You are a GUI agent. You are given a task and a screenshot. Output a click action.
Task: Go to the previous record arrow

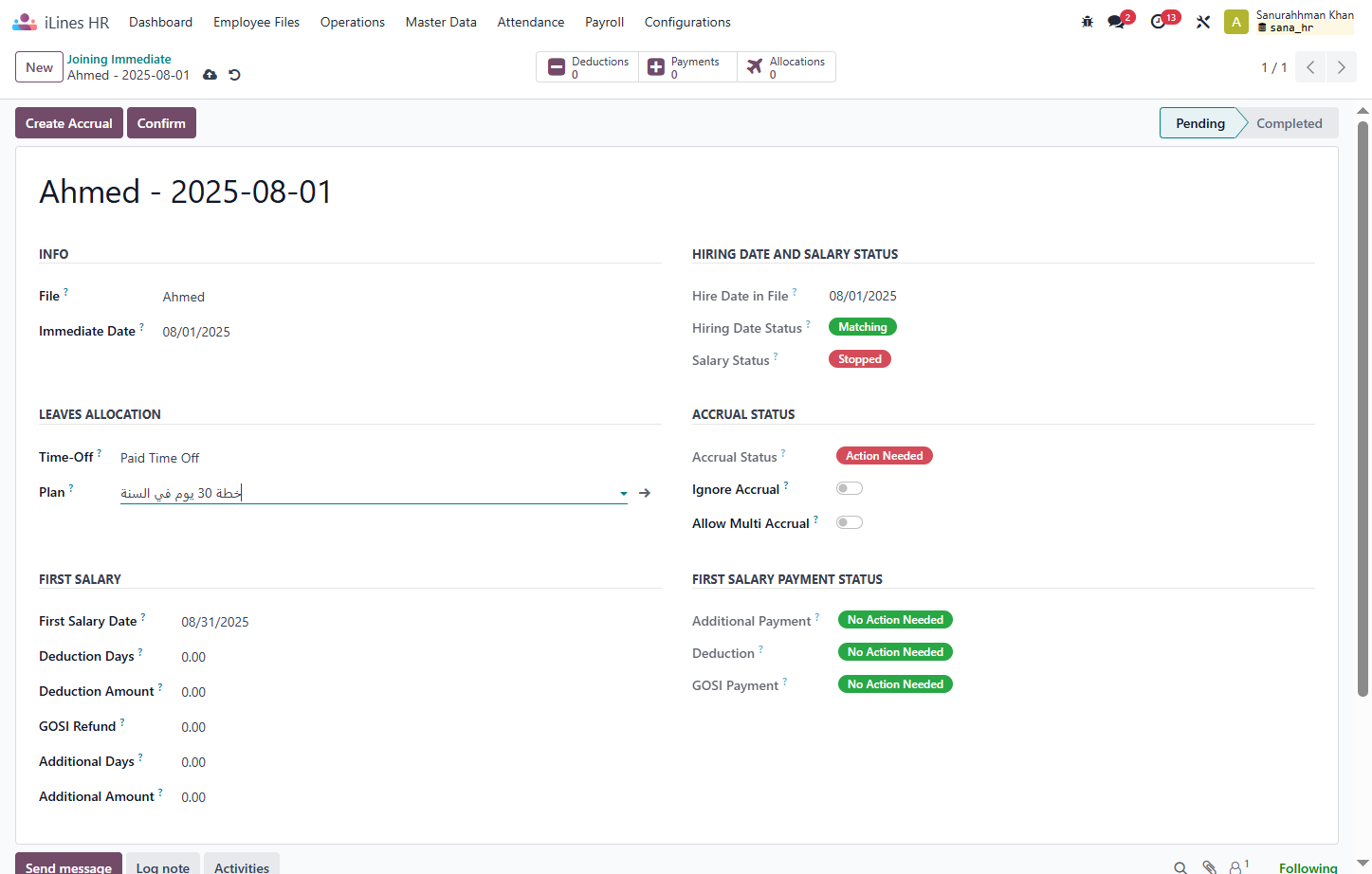pyautogui.click(x=1310, y=67)
